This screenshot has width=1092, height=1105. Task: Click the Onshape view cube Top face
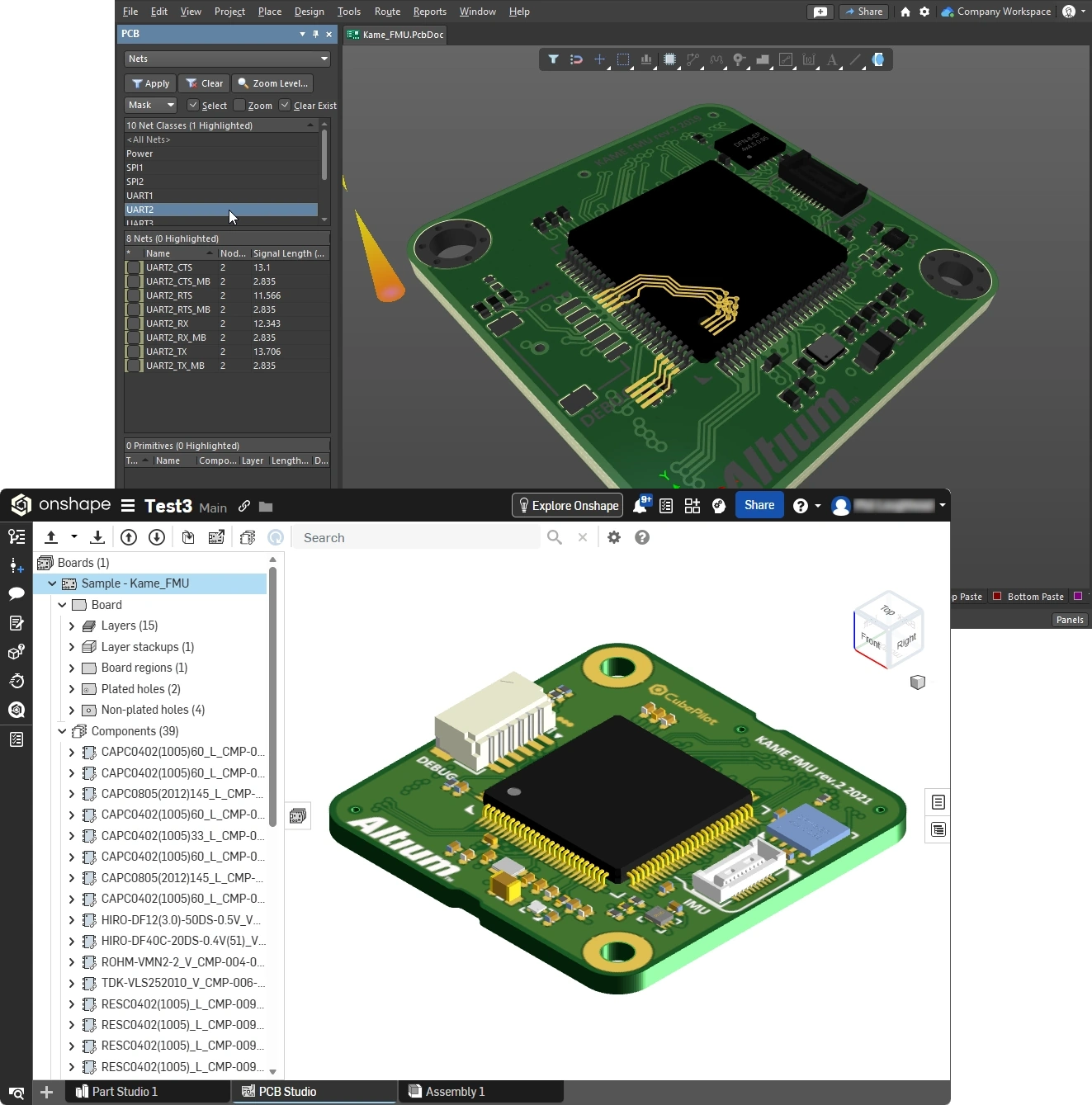click(x=887, y=610)
